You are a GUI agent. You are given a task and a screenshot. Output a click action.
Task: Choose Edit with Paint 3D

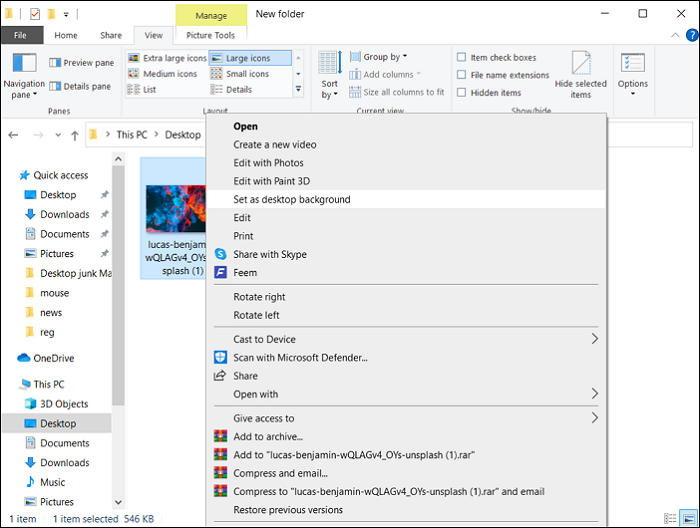(x=406, y=181)
